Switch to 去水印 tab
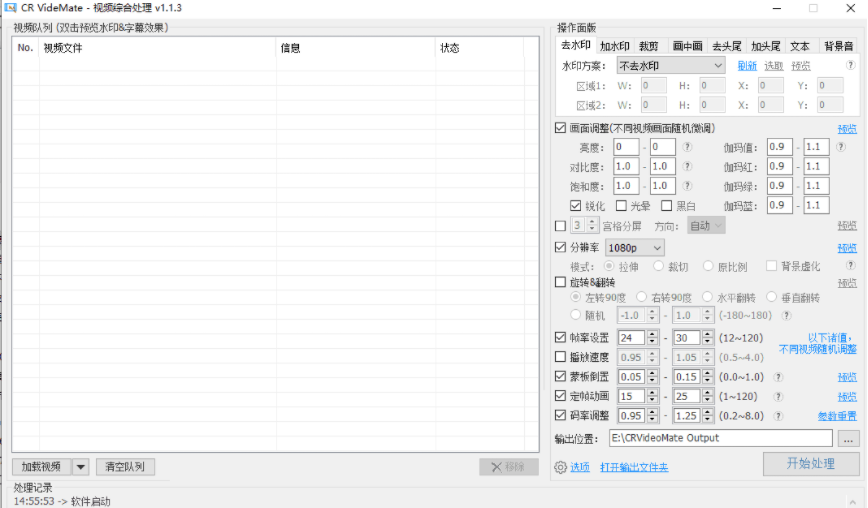This screenshot has height=508, width=868. (576, 45)
